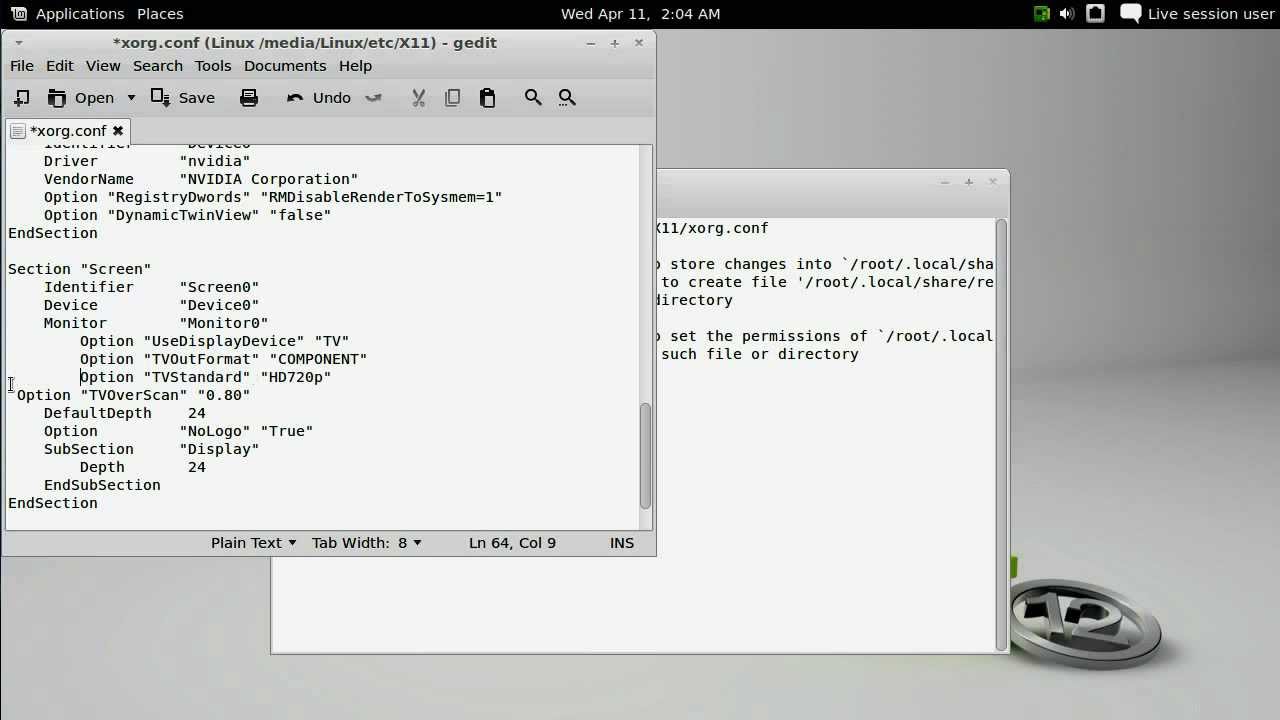Open the gedit window menu arrow in titlebar
The width and height of the screenshot is (1280, 720).
pos(18,42)
